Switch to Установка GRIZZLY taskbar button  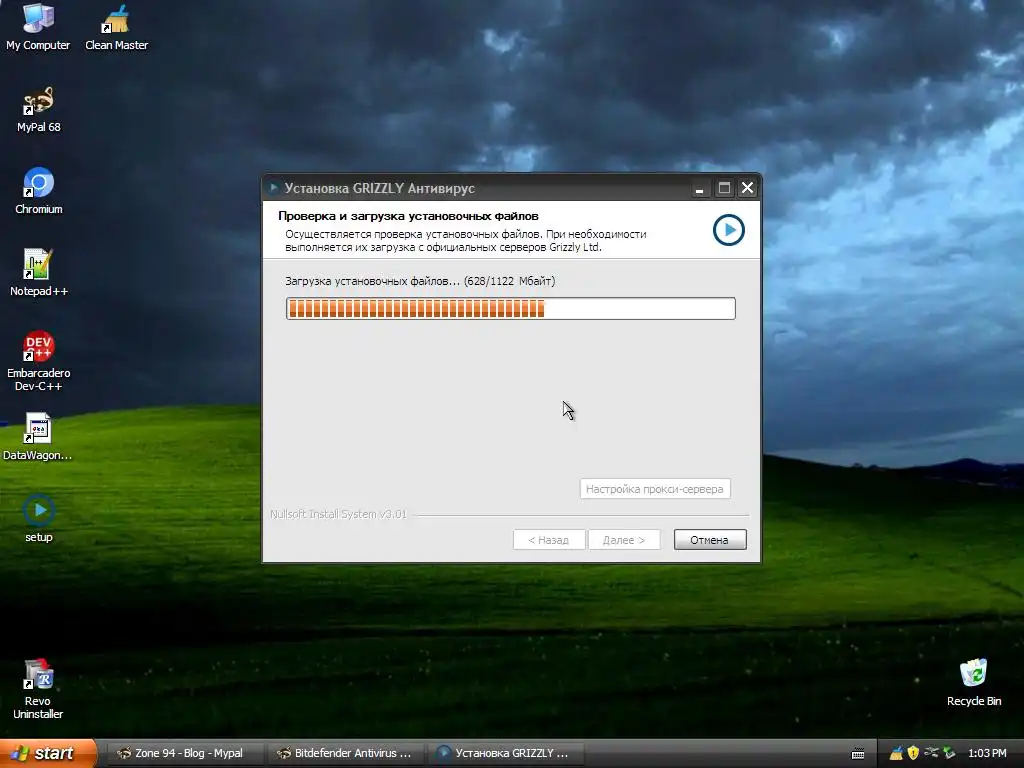coord(506,754)
